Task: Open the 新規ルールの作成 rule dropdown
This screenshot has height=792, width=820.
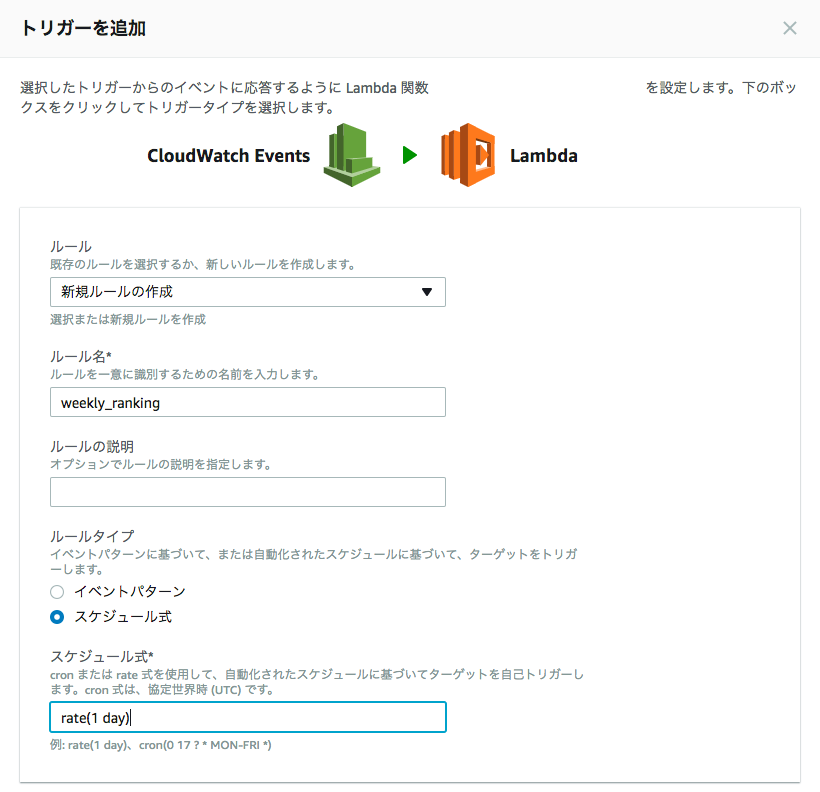Action: tap(248, 292)
